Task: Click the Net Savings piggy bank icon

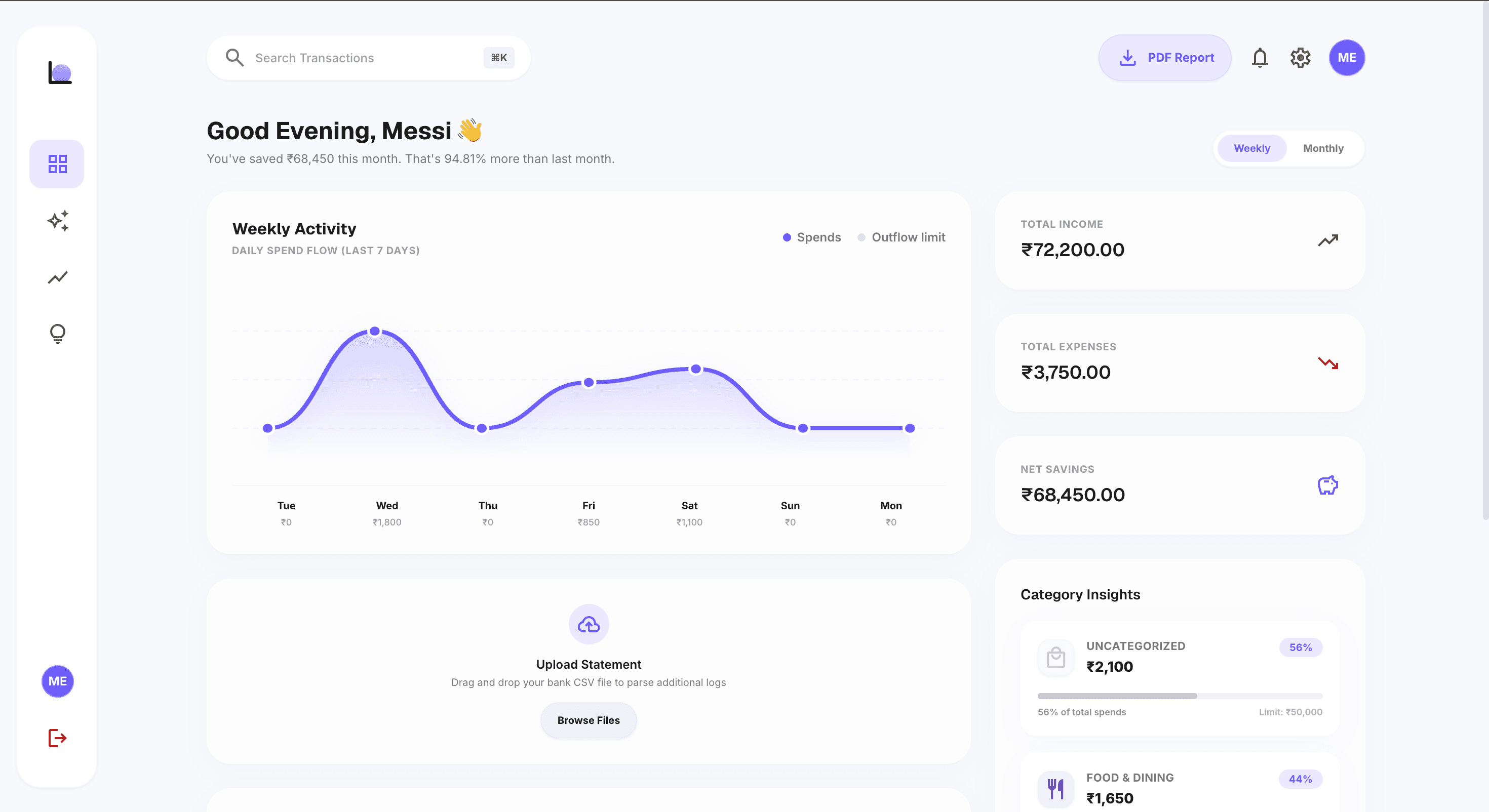Action: click(x=1328, y=485)
